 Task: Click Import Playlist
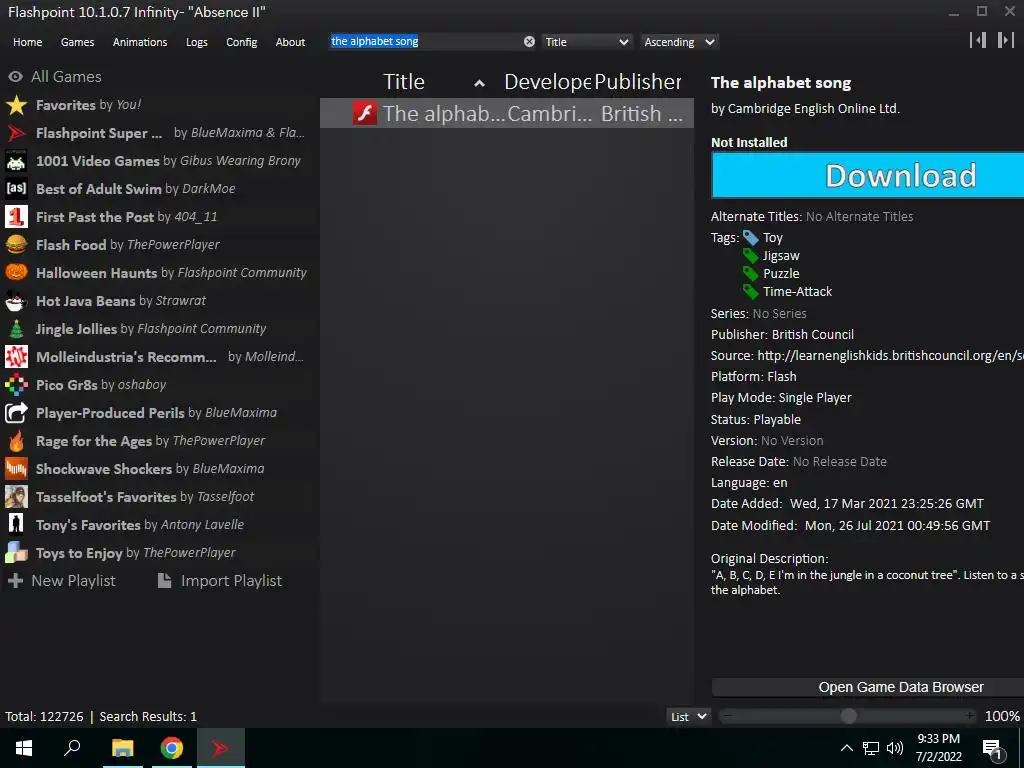[x=220, y=581]
